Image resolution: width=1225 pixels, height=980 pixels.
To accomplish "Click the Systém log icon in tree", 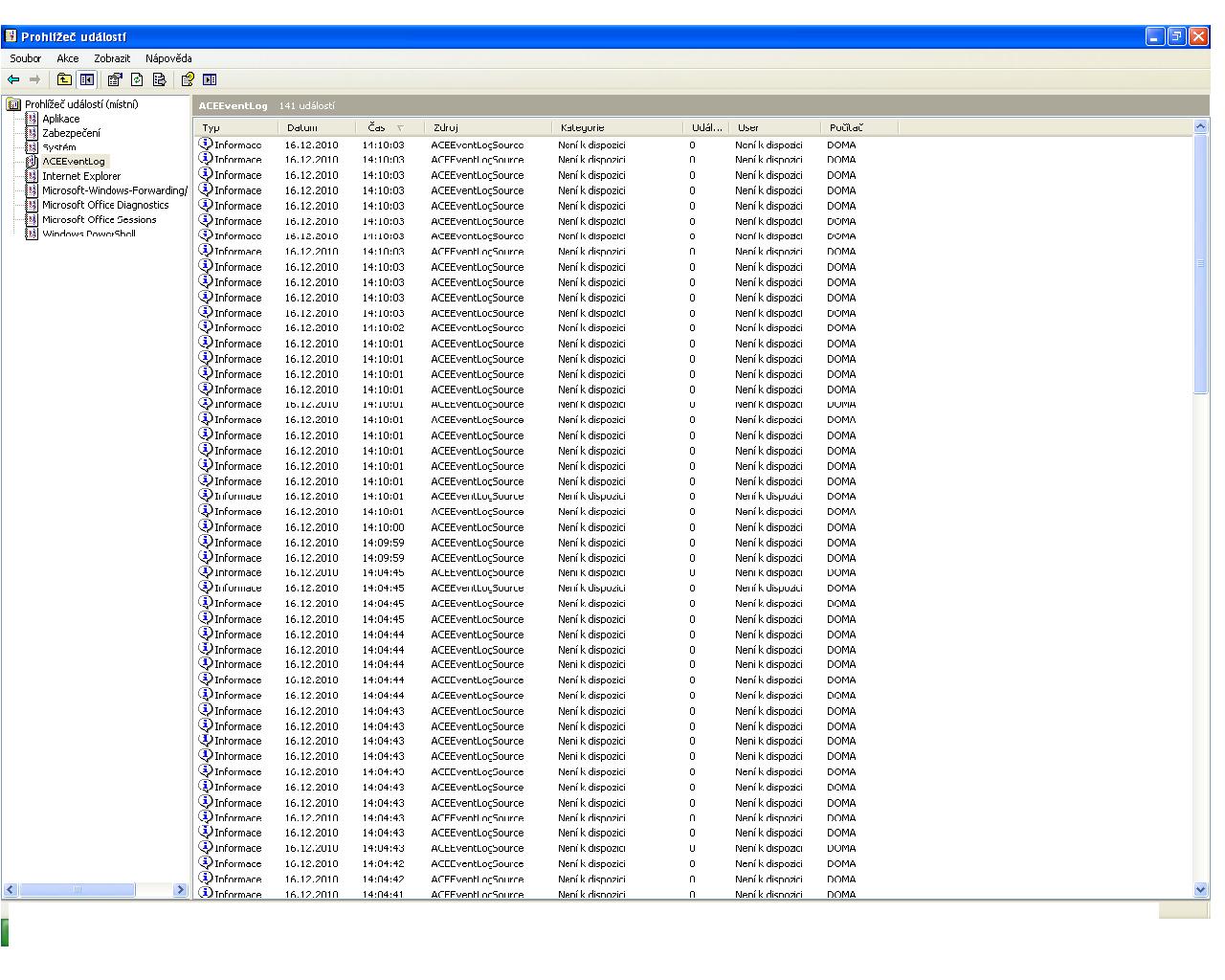I will point(32,147).
